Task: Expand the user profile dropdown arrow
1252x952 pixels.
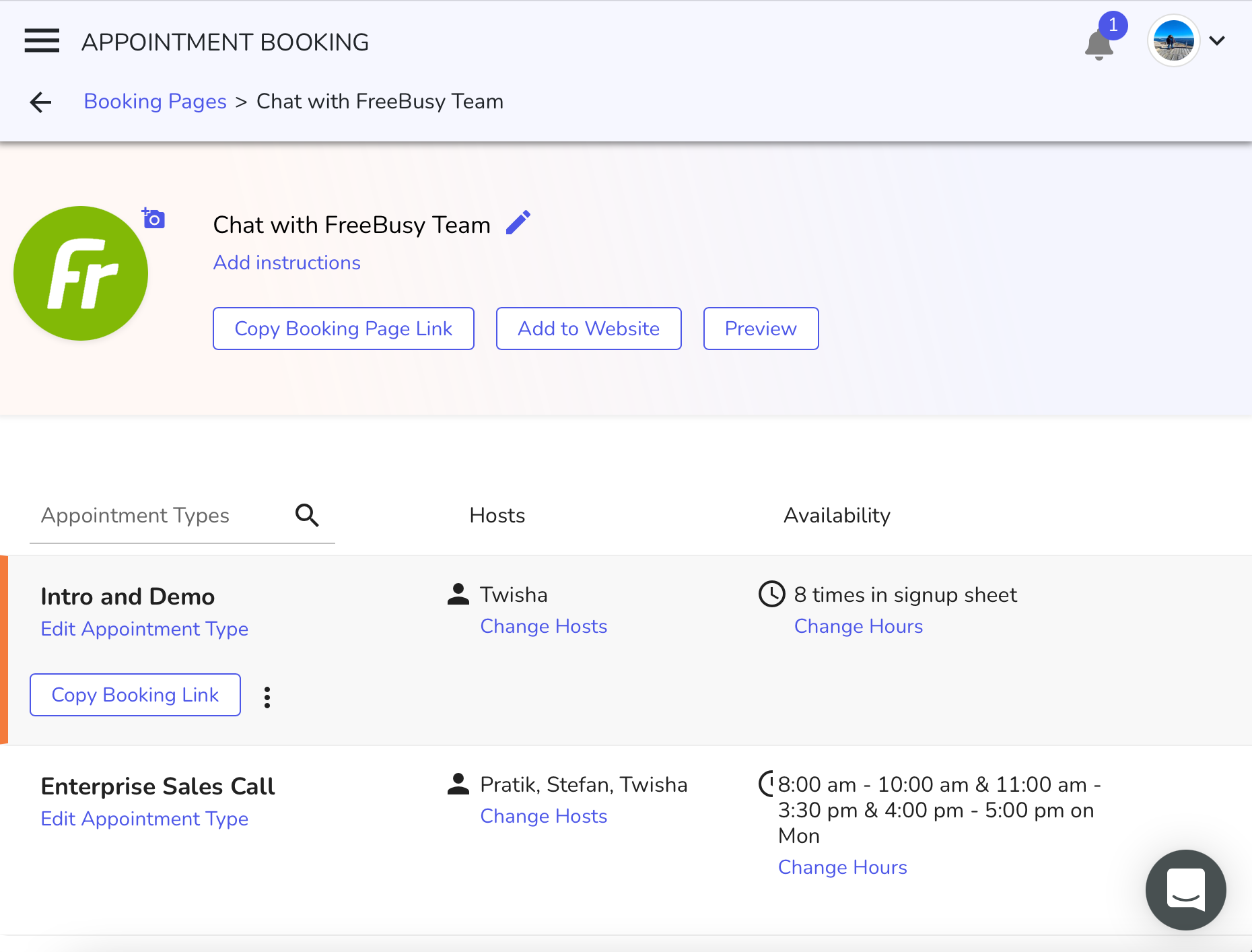Action: [x=1217, y=41]
